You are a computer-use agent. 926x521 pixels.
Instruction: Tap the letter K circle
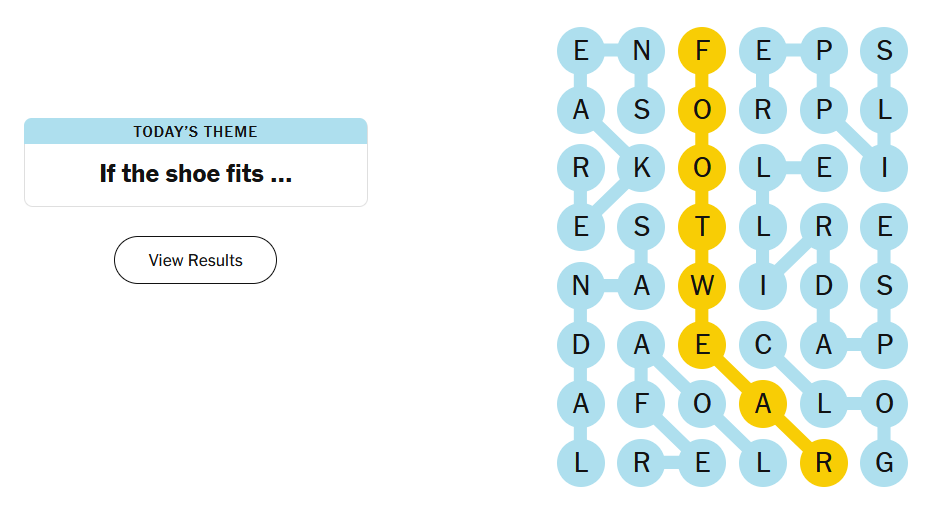641,168
